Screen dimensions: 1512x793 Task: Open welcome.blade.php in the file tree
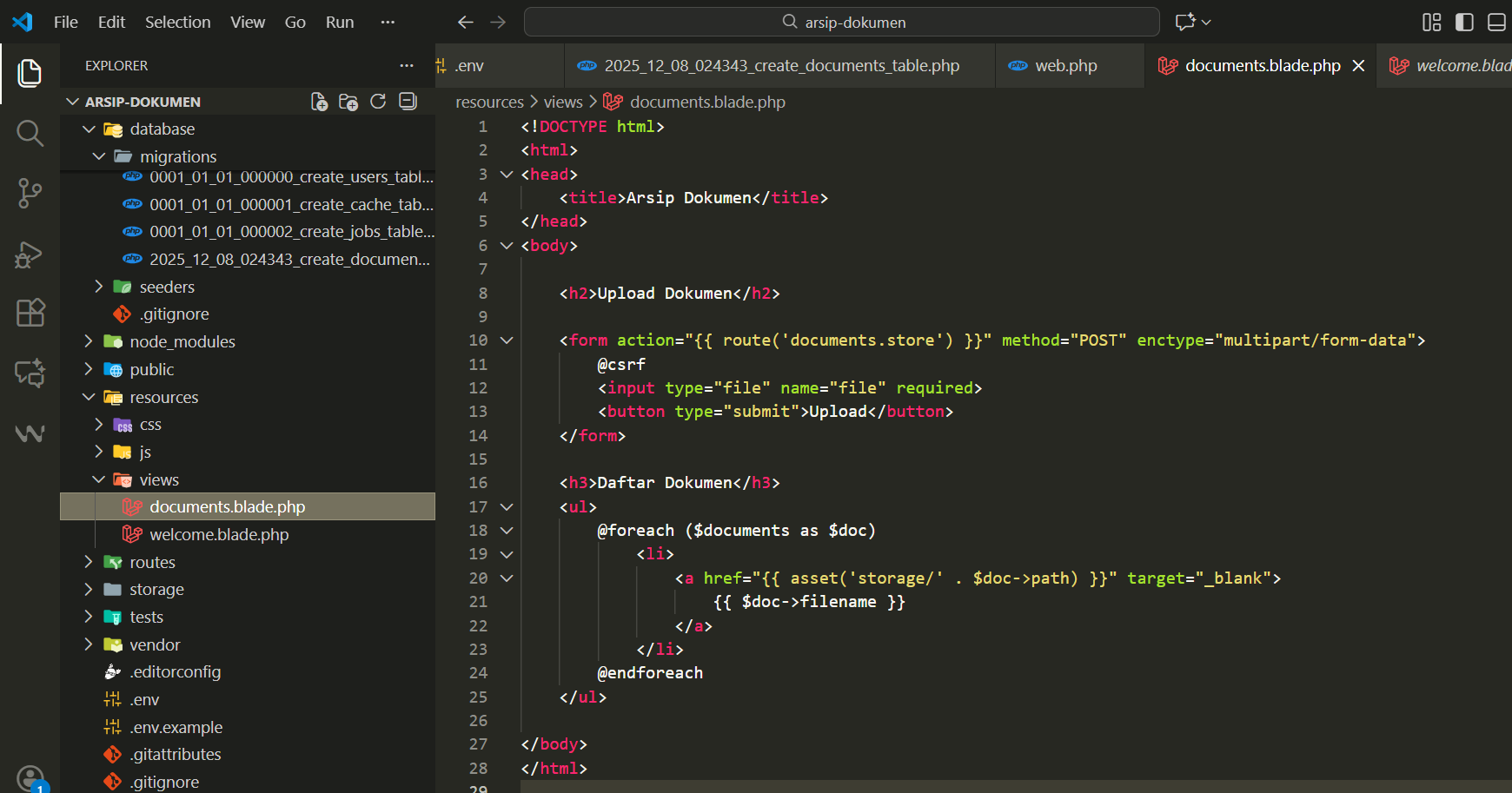click(x=219, y=534)
